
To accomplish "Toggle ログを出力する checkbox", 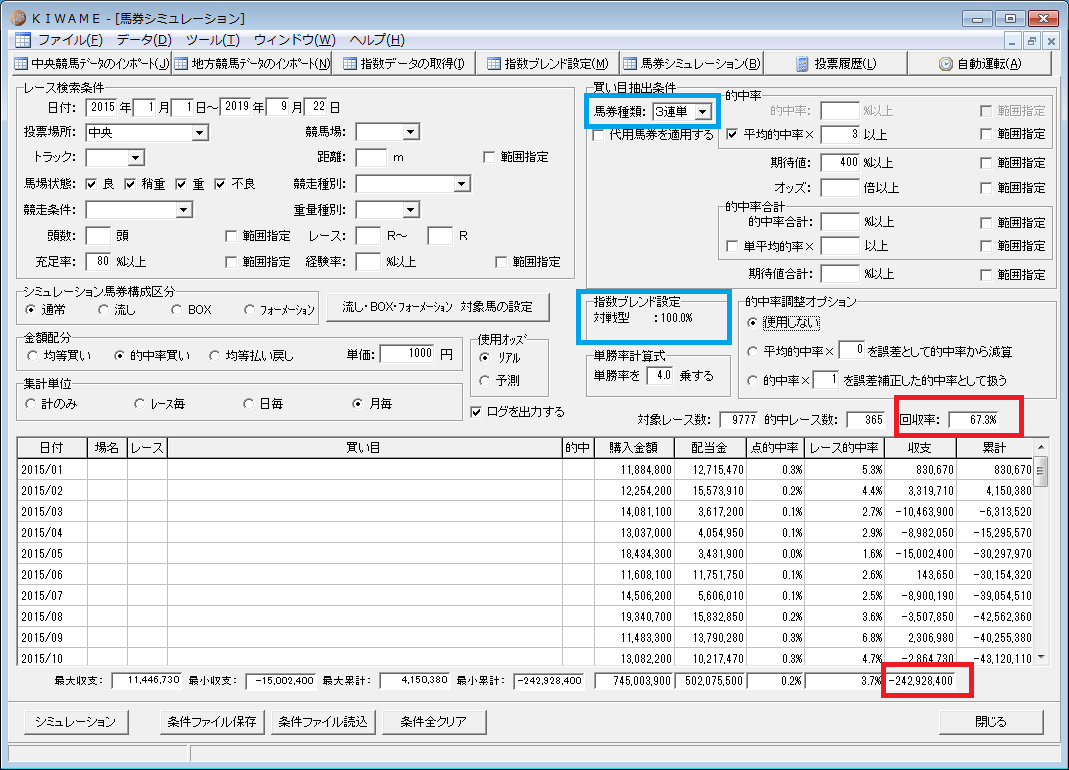I will click(x=477, y=412).
